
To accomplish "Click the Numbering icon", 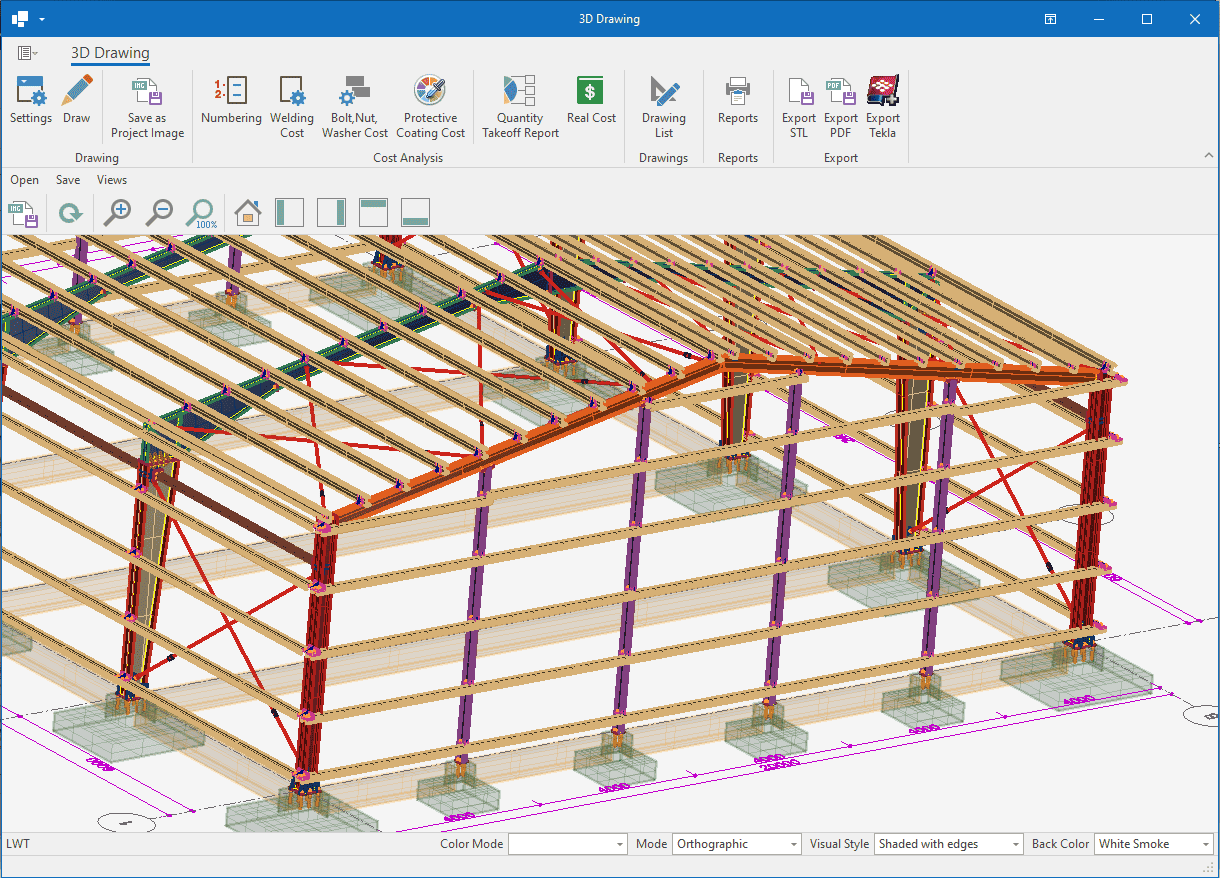I will (x=231, y=100).
